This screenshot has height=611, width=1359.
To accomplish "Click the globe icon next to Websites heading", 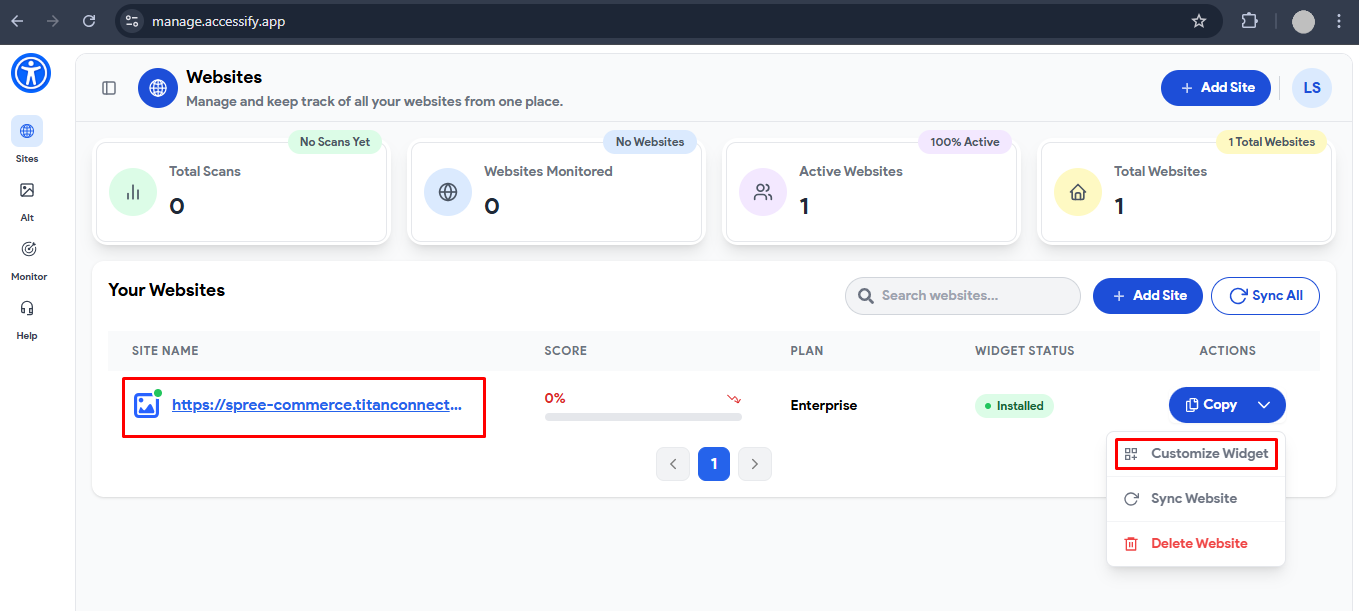I will (157, 87).
